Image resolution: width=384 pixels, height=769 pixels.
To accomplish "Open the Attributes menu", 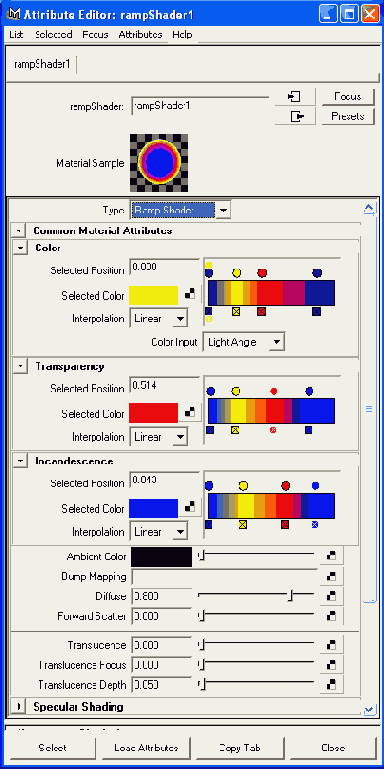I will (x=140, y=35).
